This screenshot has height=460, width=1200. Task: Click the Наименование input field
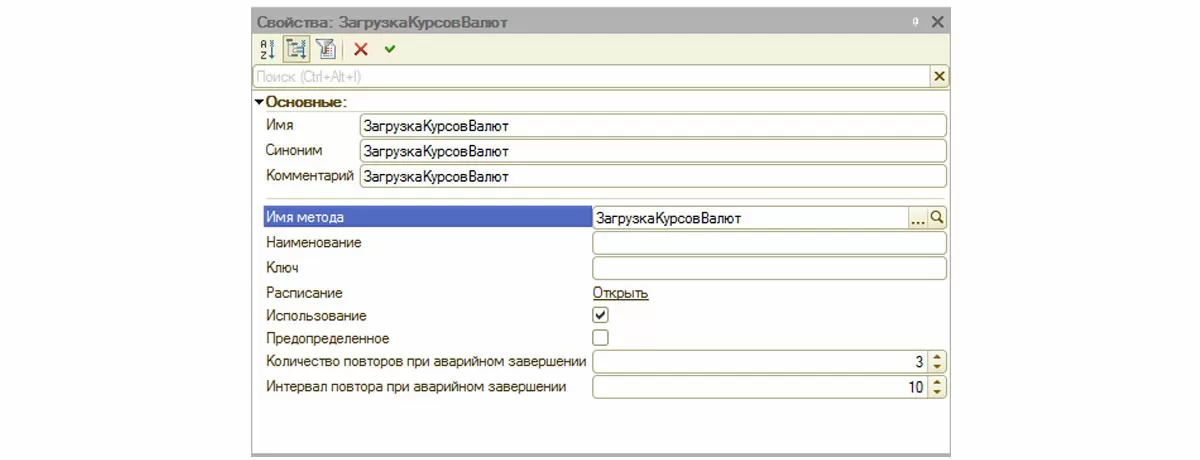click(769, 243)
